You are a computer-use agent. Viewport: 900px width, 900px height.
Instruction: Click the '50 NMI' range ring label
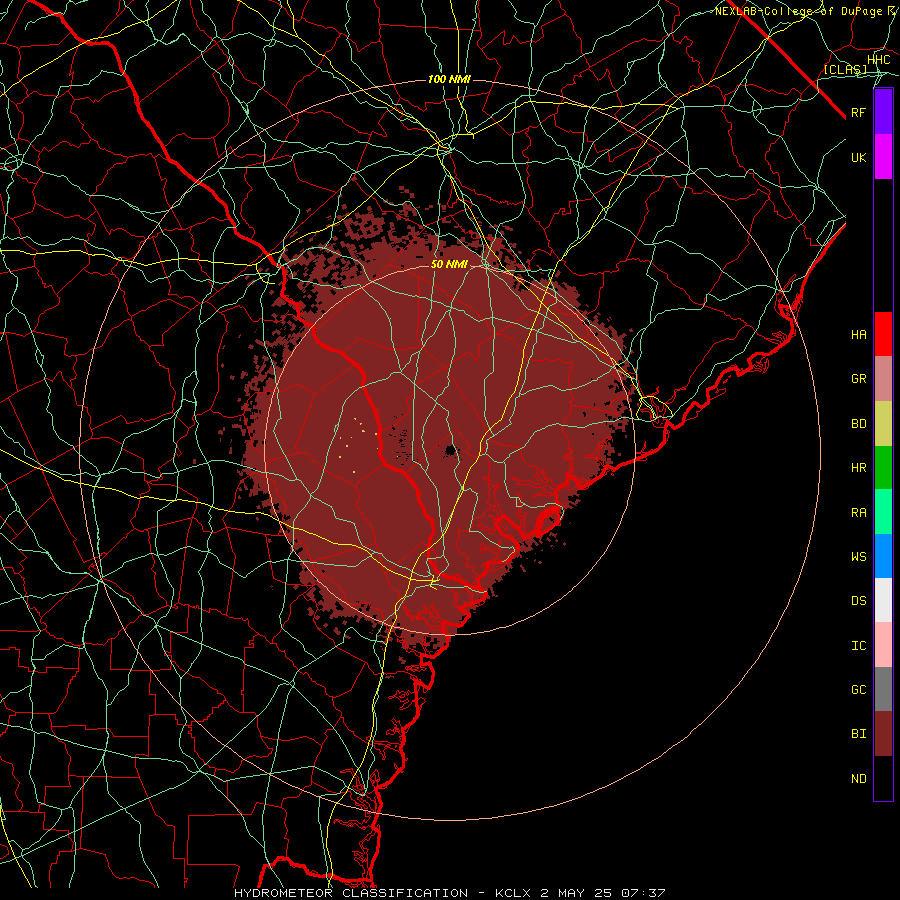(449, 264)
